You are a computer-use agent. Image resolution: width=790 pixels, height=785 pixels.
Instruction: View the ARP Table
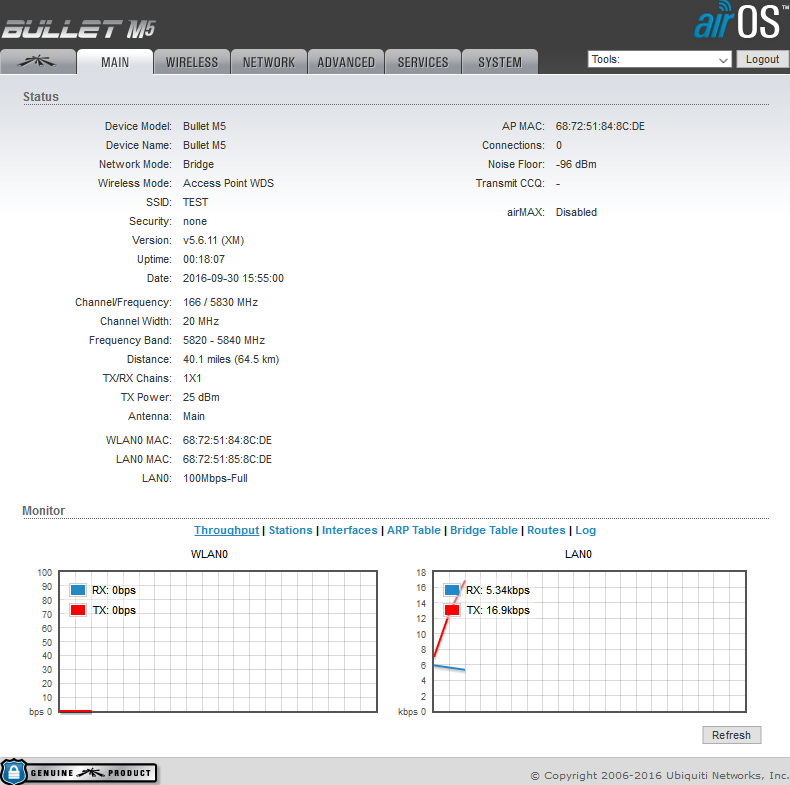pos(414,530)
